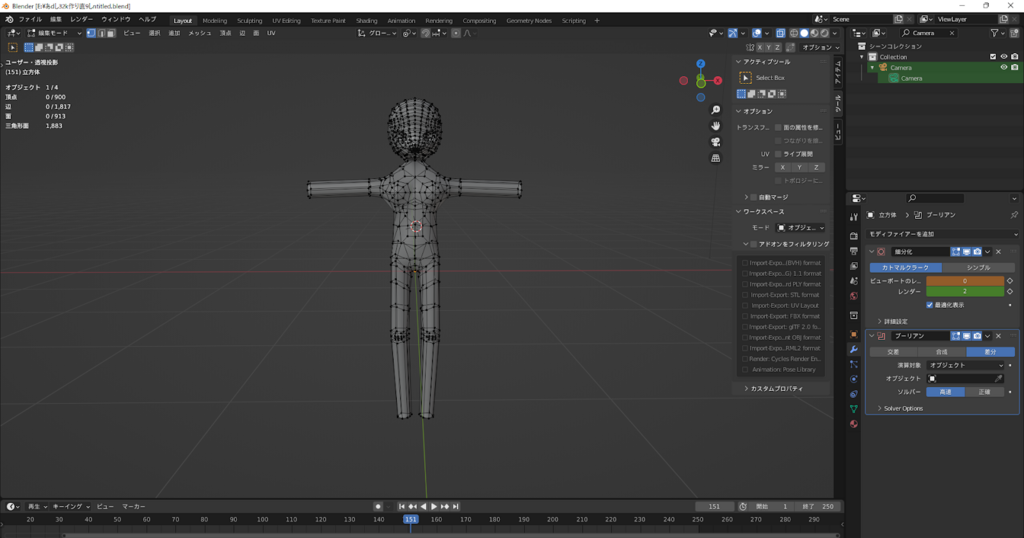Open the 演算対象 オブジェクト dropdown
Image resolution: width=1024 pixels, height=538 pixels.
click(x=965, y=365)
